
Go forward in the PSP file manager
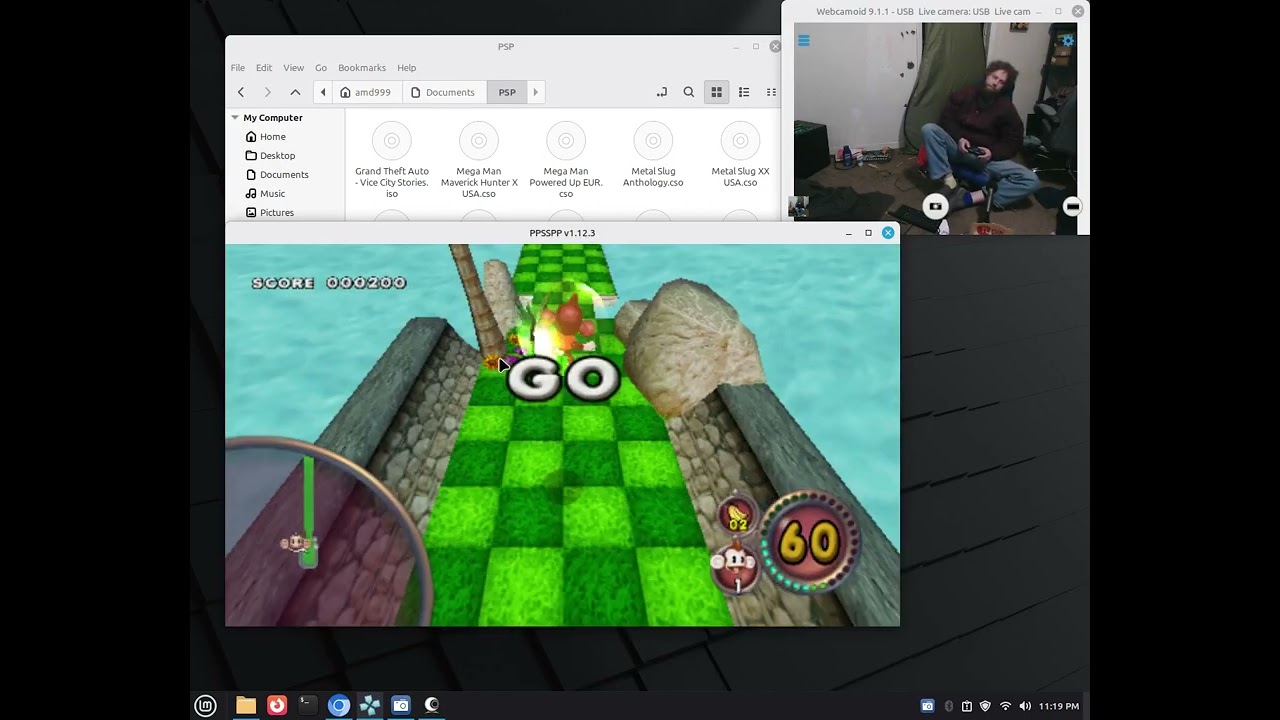pos(267,92)
